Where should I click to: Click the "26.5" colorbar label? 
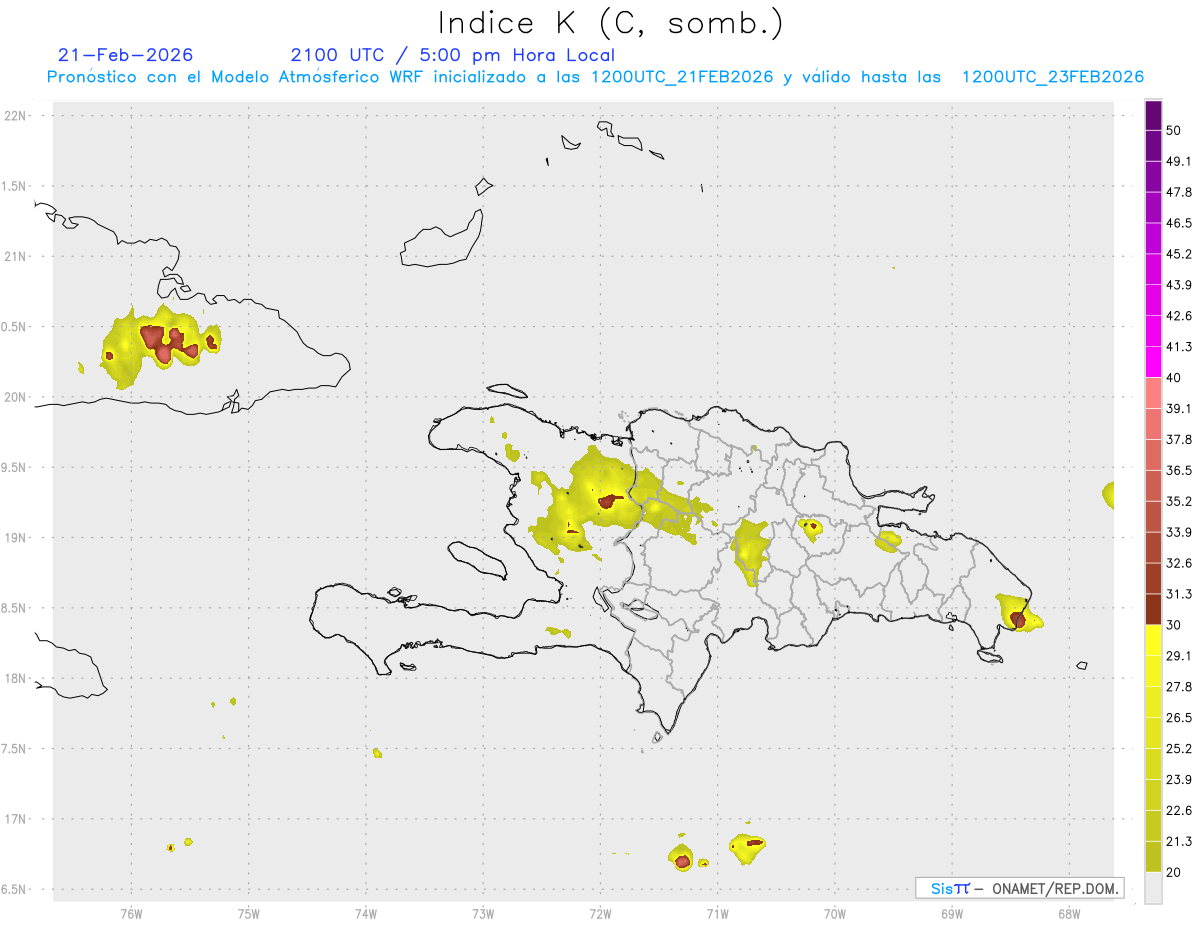click(x=1179, y=718)
